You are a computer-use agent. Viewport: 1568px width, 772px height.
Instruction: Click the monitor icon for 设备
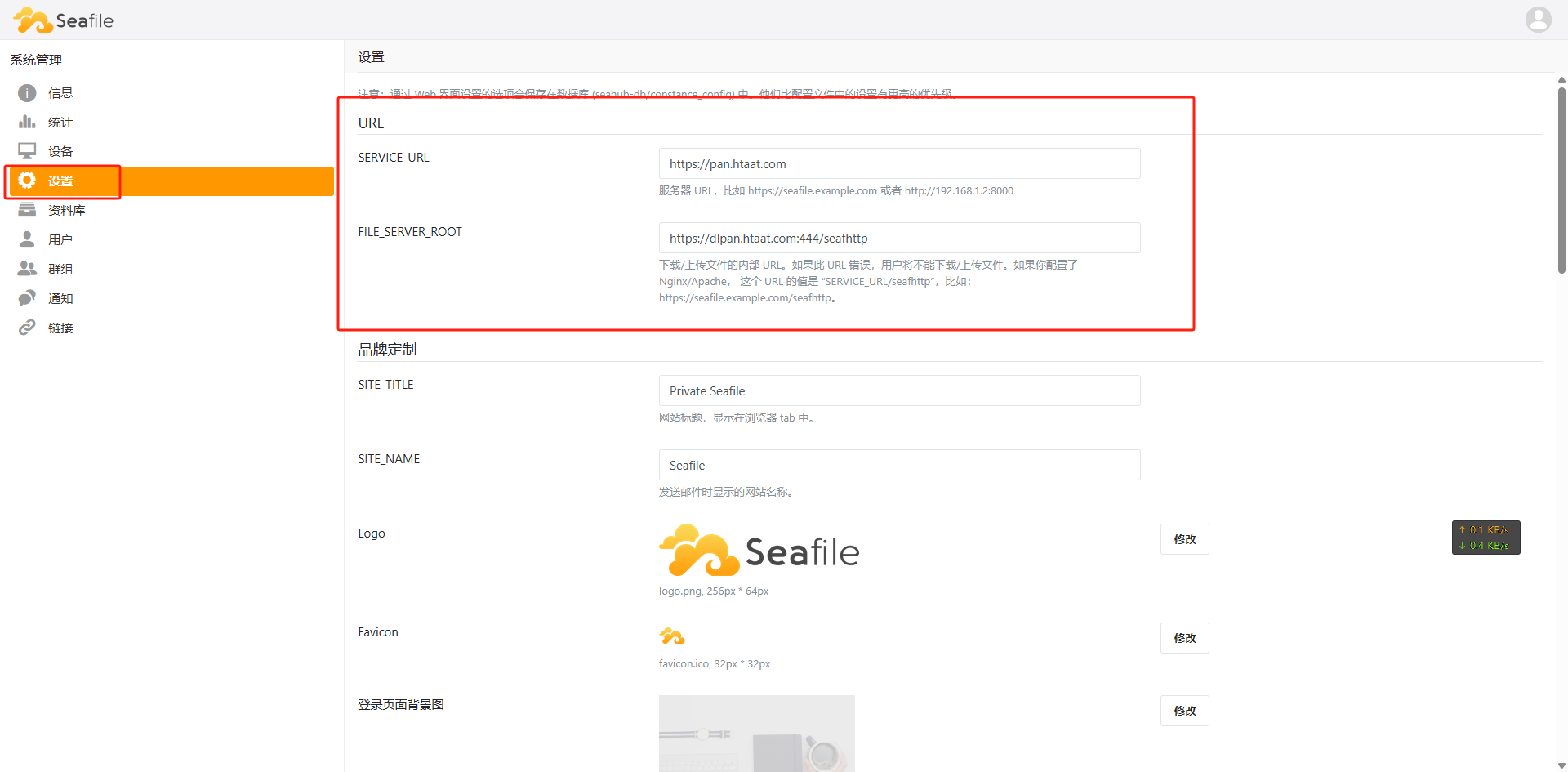coord(27,151)
